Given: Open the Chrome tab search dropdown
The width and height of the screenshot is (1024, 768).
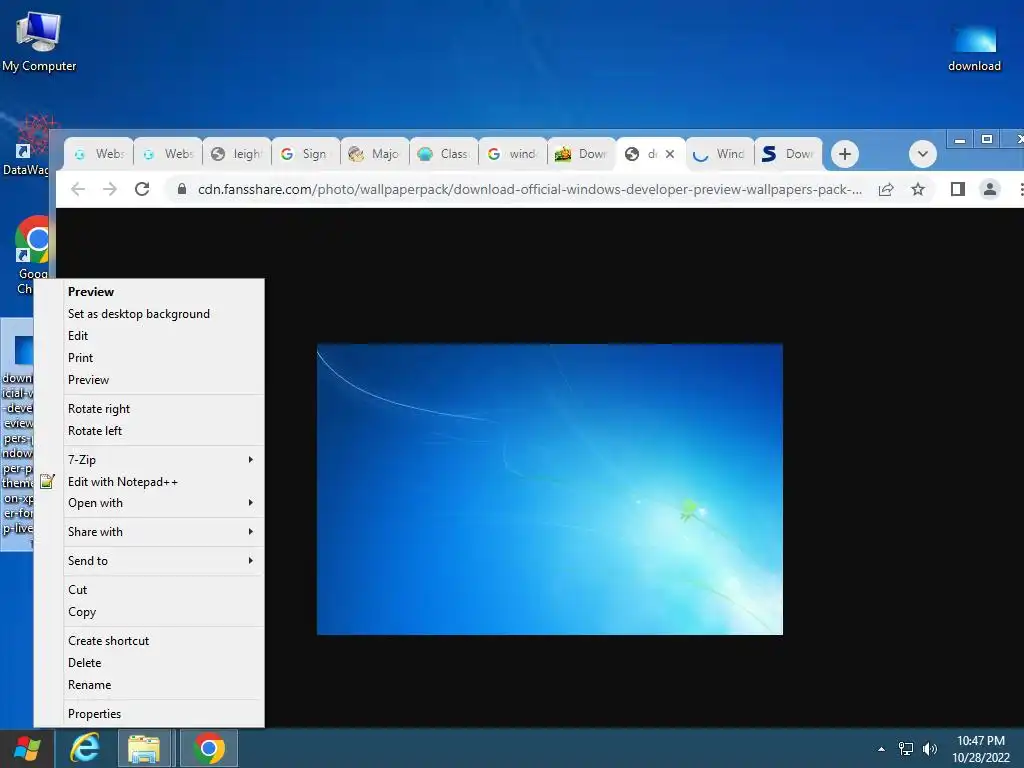Looking at the screenshot, I should tap(923, 154).
